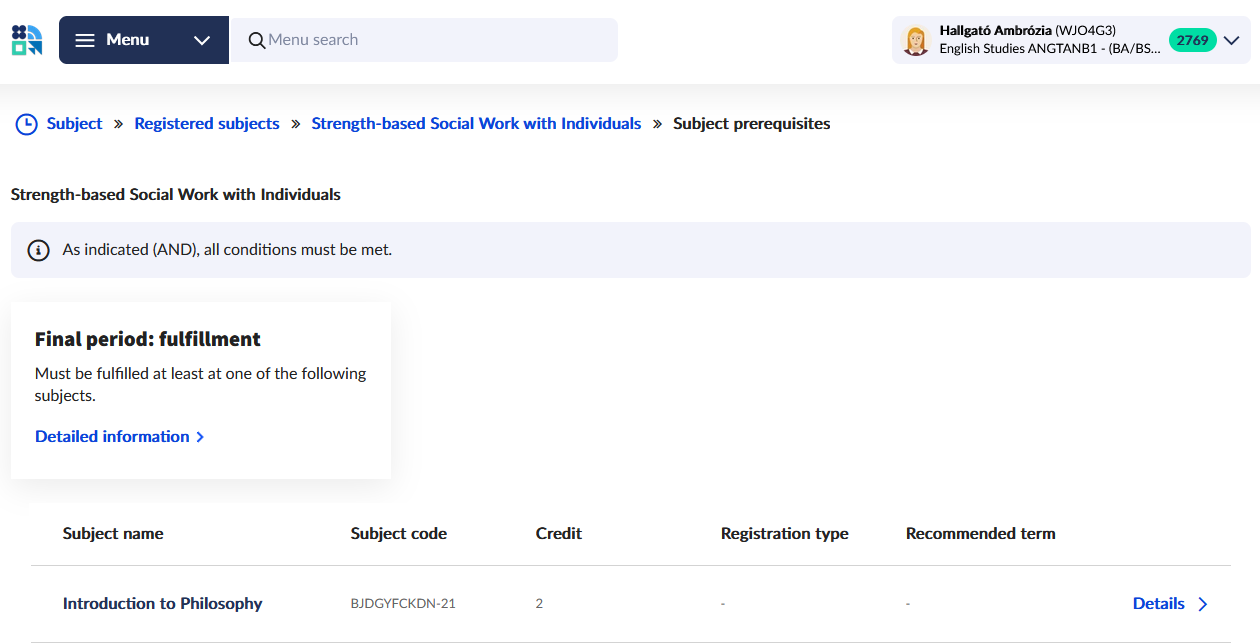
Task: Select the Introduction to Philosophy subject name
Action: point(162,604)
